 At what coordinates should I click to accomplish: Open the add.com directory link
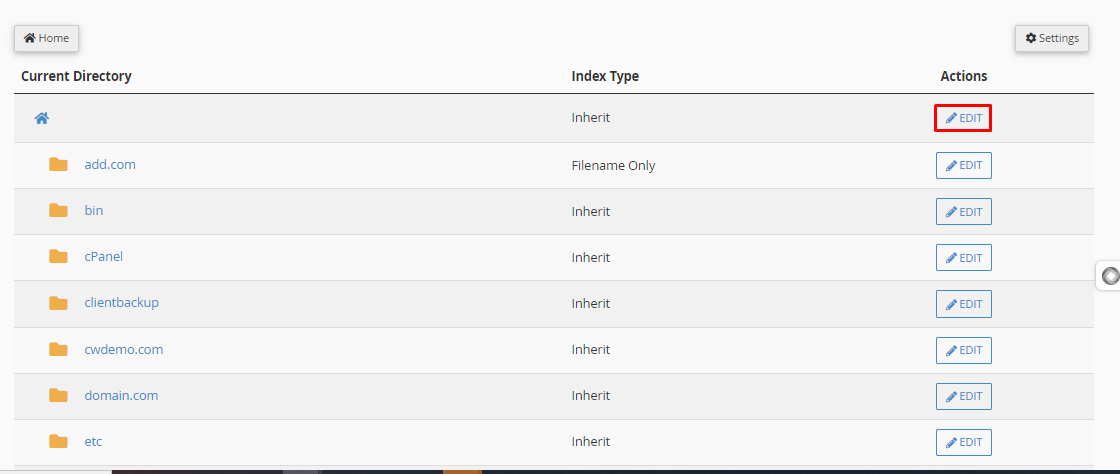[110, 164]
